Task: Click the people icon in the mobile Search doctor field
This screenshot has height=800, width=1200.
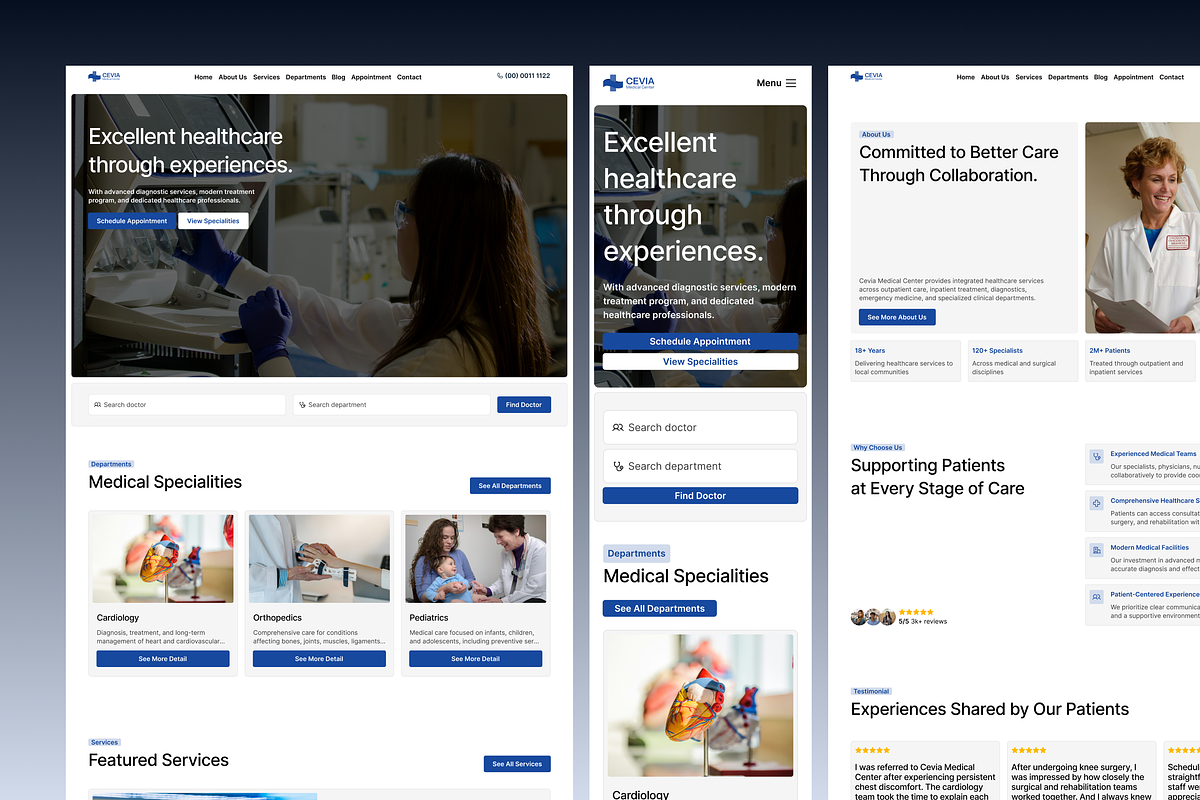Action: pyautogui.click(x=618, y=428)
